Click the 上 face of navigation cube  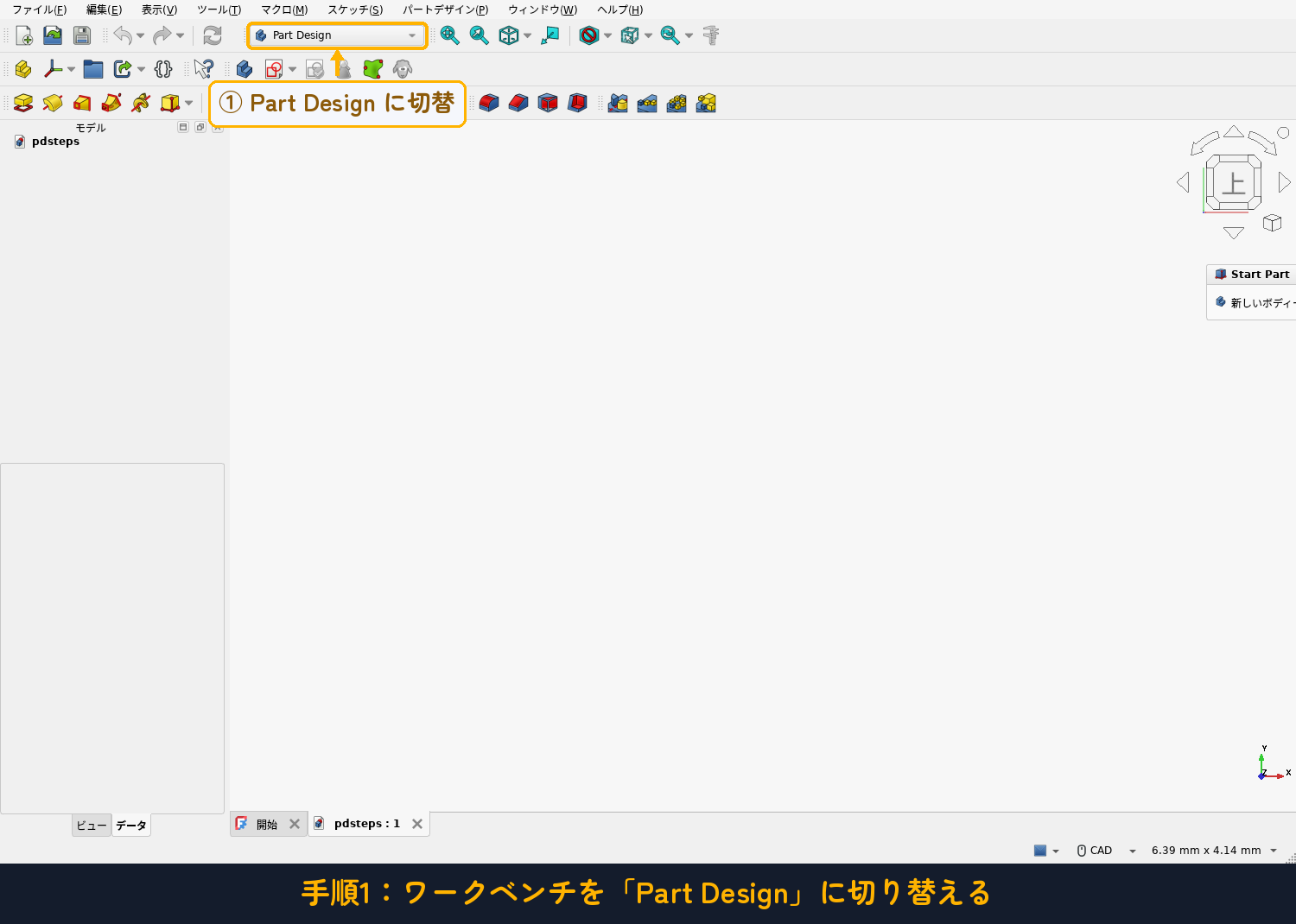click(x=1233, y=182)
